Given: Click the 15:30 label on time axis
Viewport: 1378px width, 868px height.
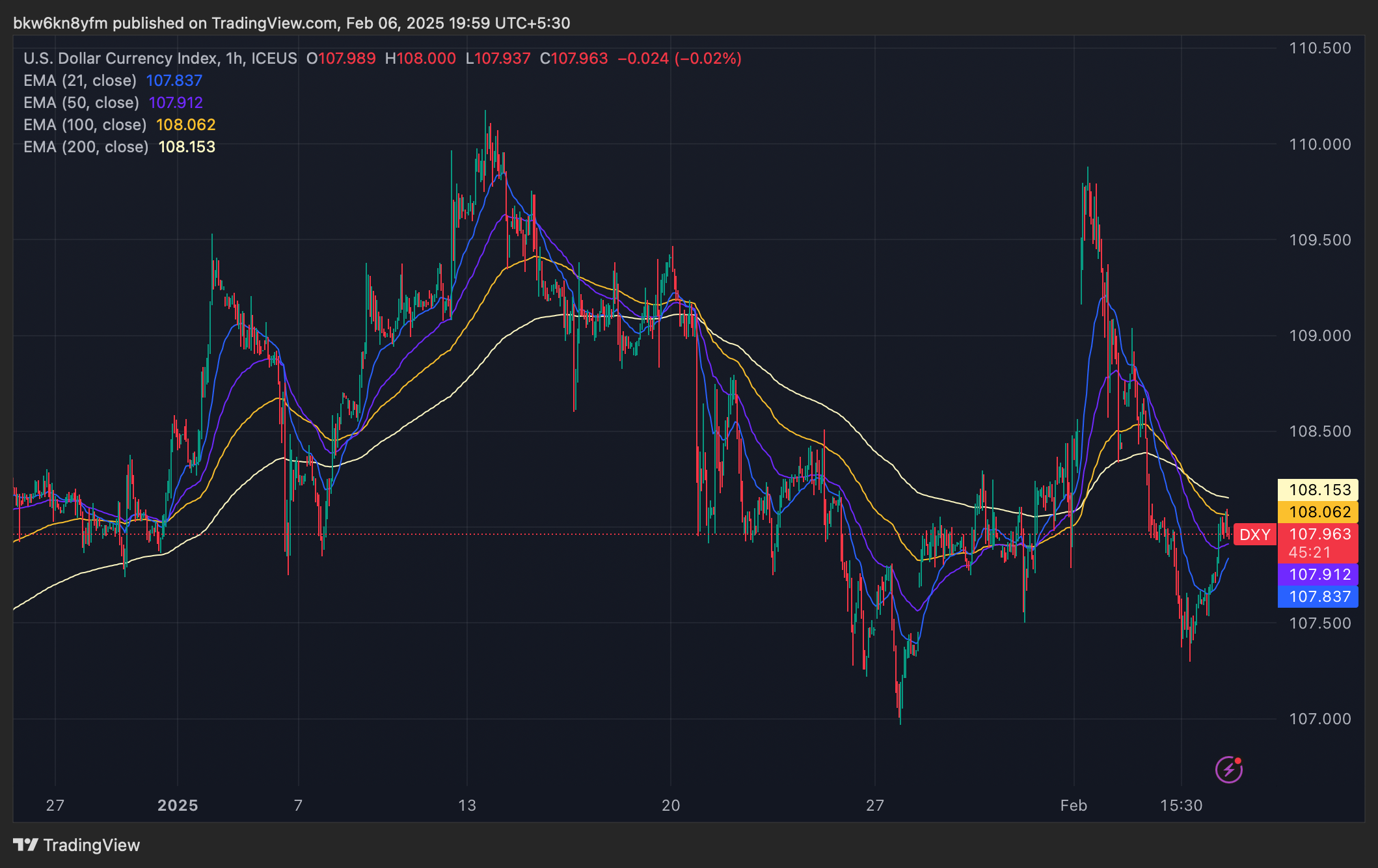Looking at the screenshot, I should click(x=1181, y=806).
